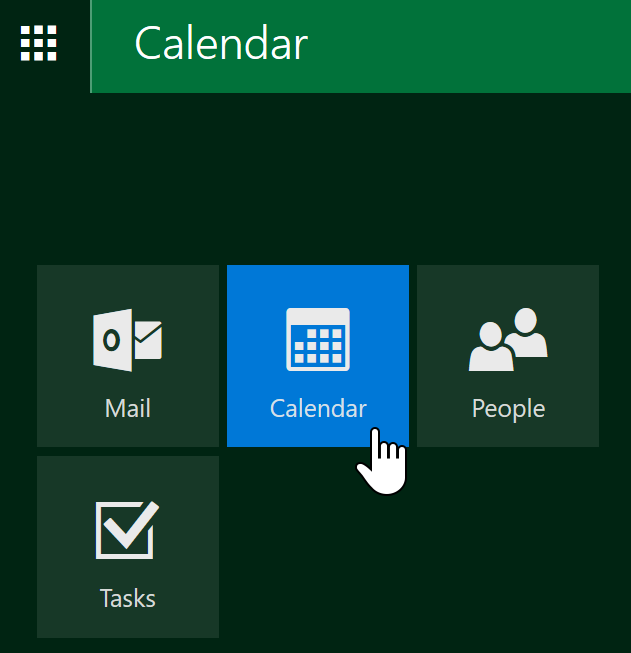The height and width of the screenshot is (653, 631).
Task: Open the Tasks app tile
Action: [x=128, y=546]
